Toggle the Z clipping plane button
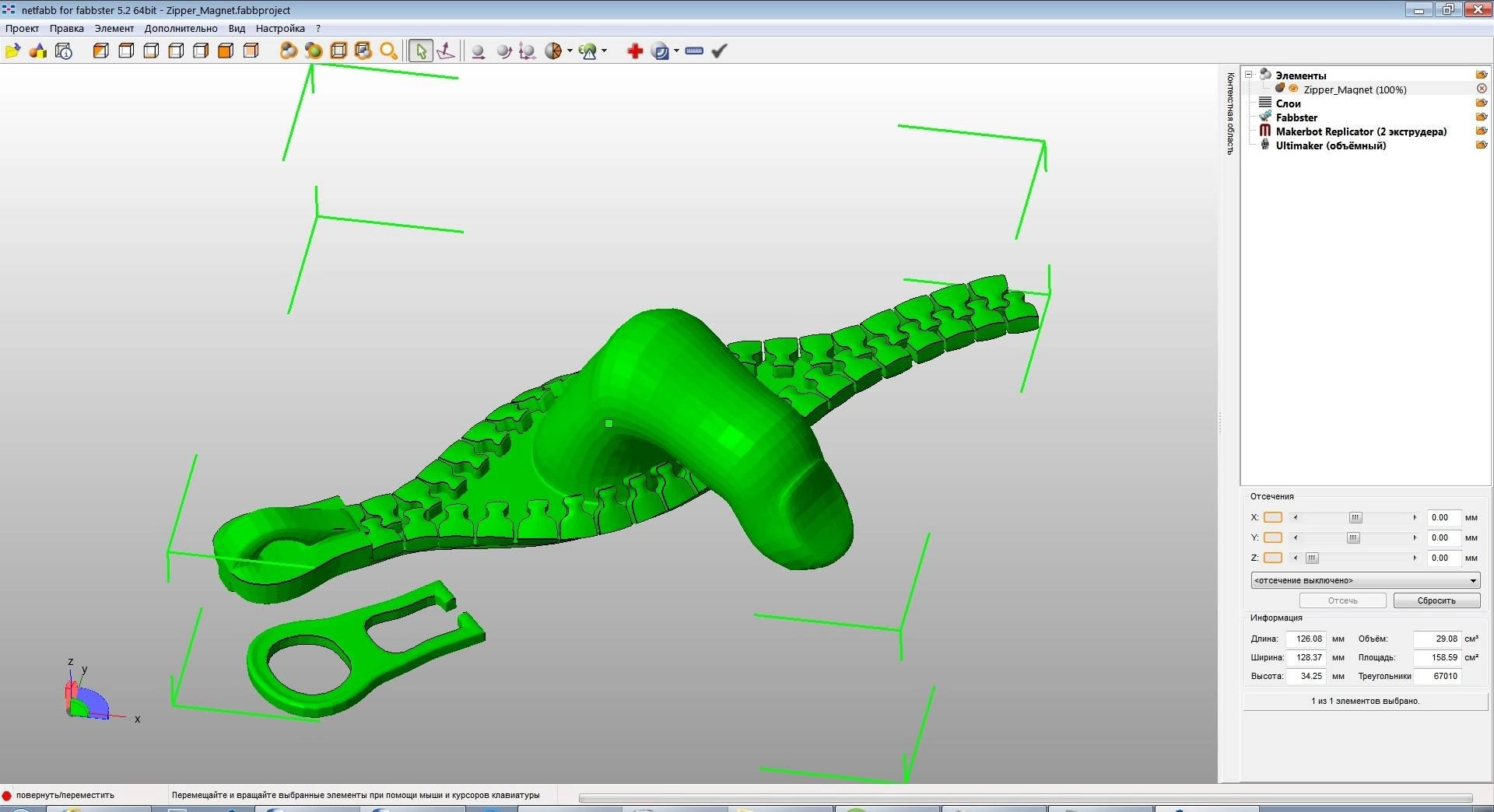Screen dimensions: 1494x812 pyautogui.click(x=1273, y=558)
